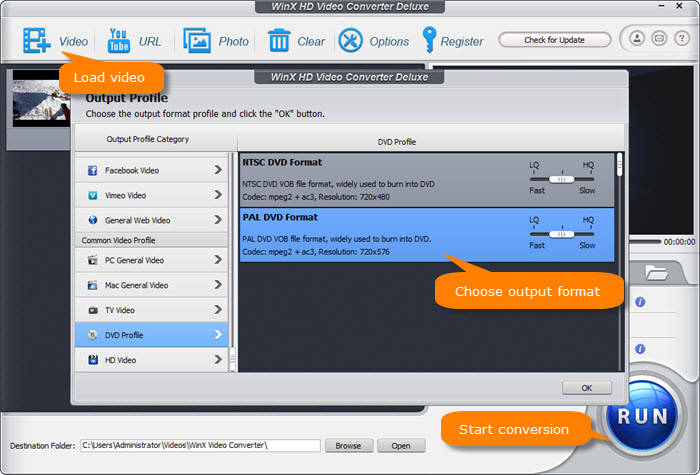Expand HD Video category arrow
Viewport: 700px width, 475px height.
coord(218,359)
